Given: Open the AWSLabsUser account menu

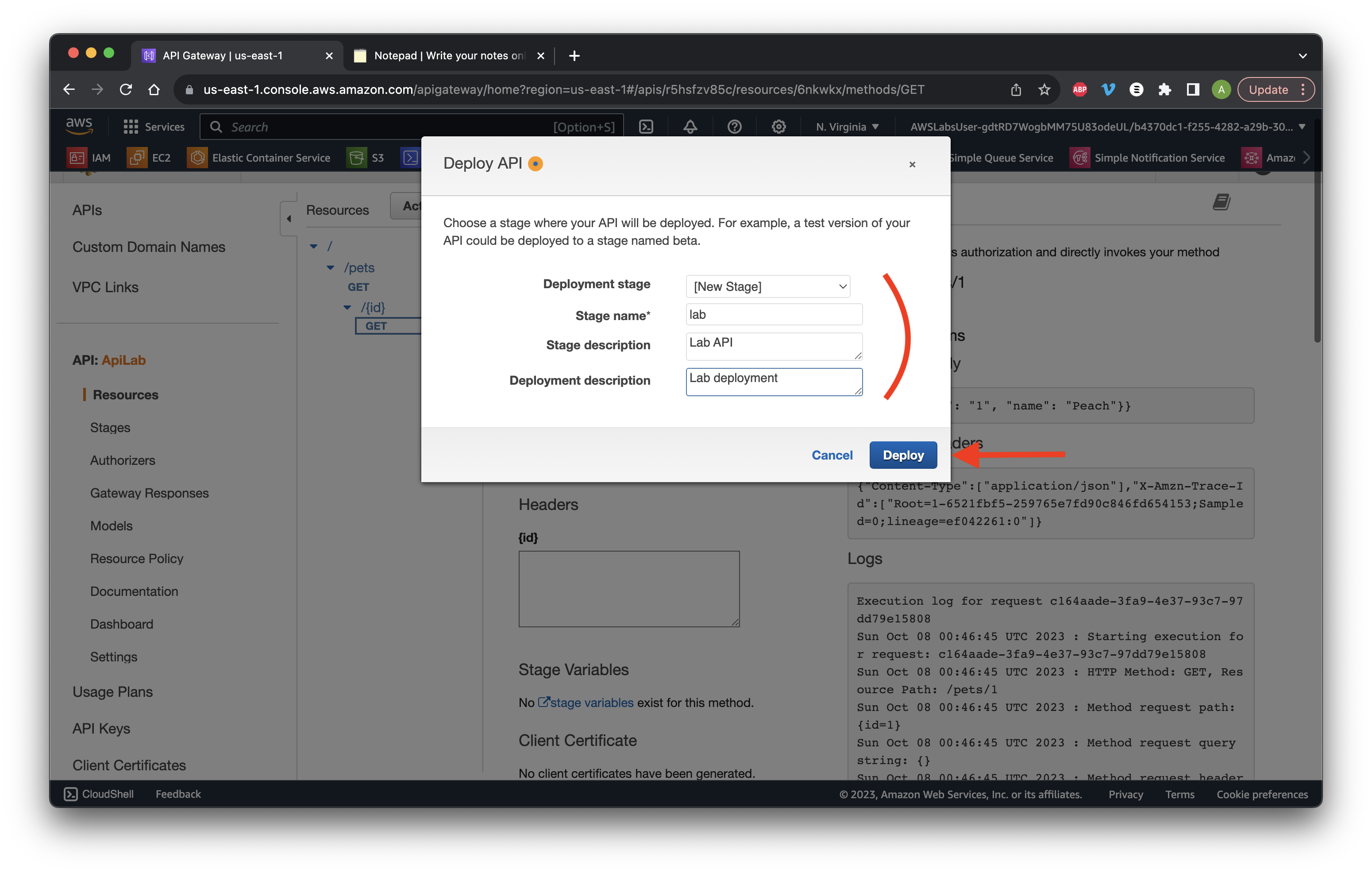Looking at the screenshot, I should (1107, 127).
